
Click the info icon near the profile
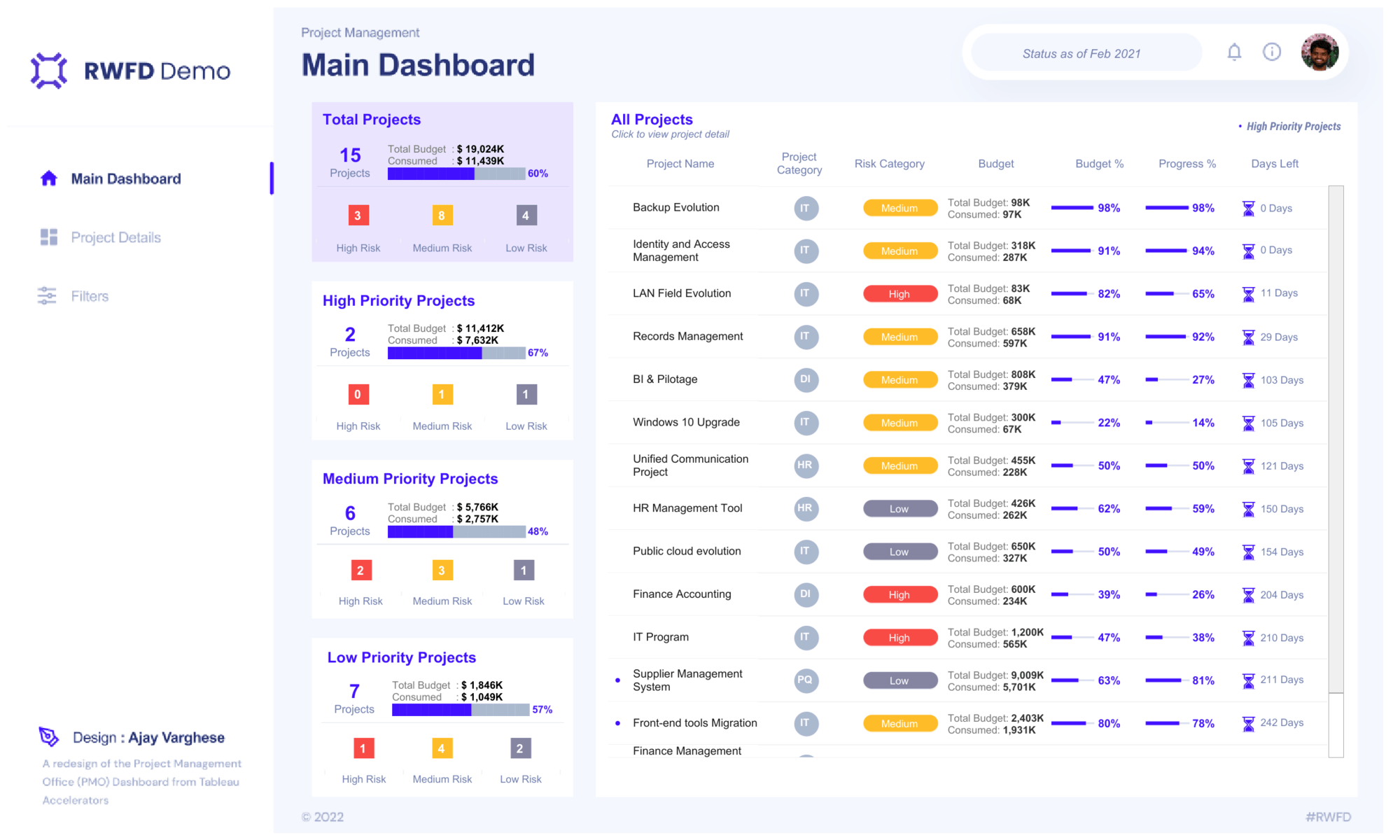(x=1272, y=52)
